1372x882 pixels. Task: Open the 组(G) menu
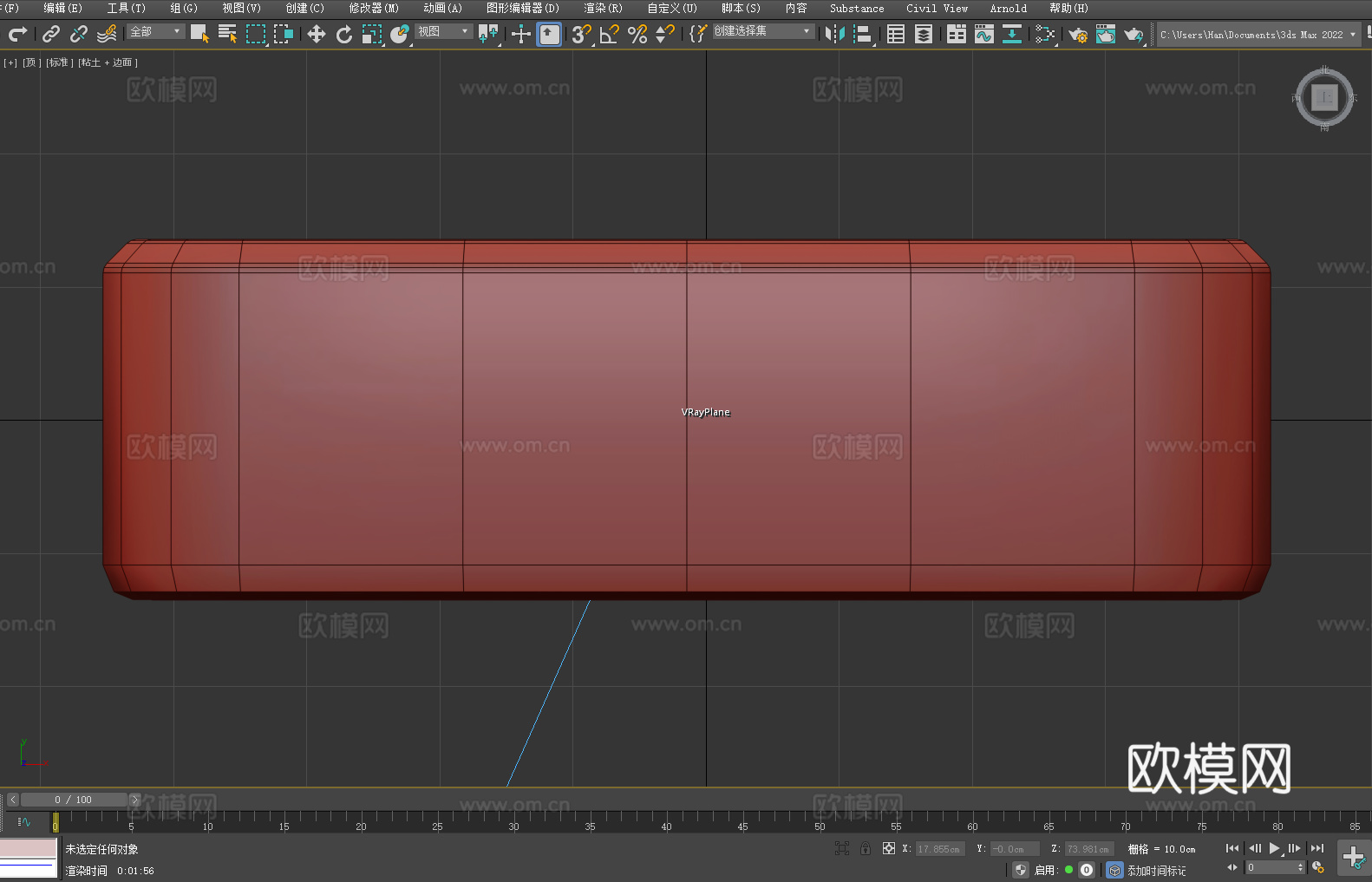183,8
